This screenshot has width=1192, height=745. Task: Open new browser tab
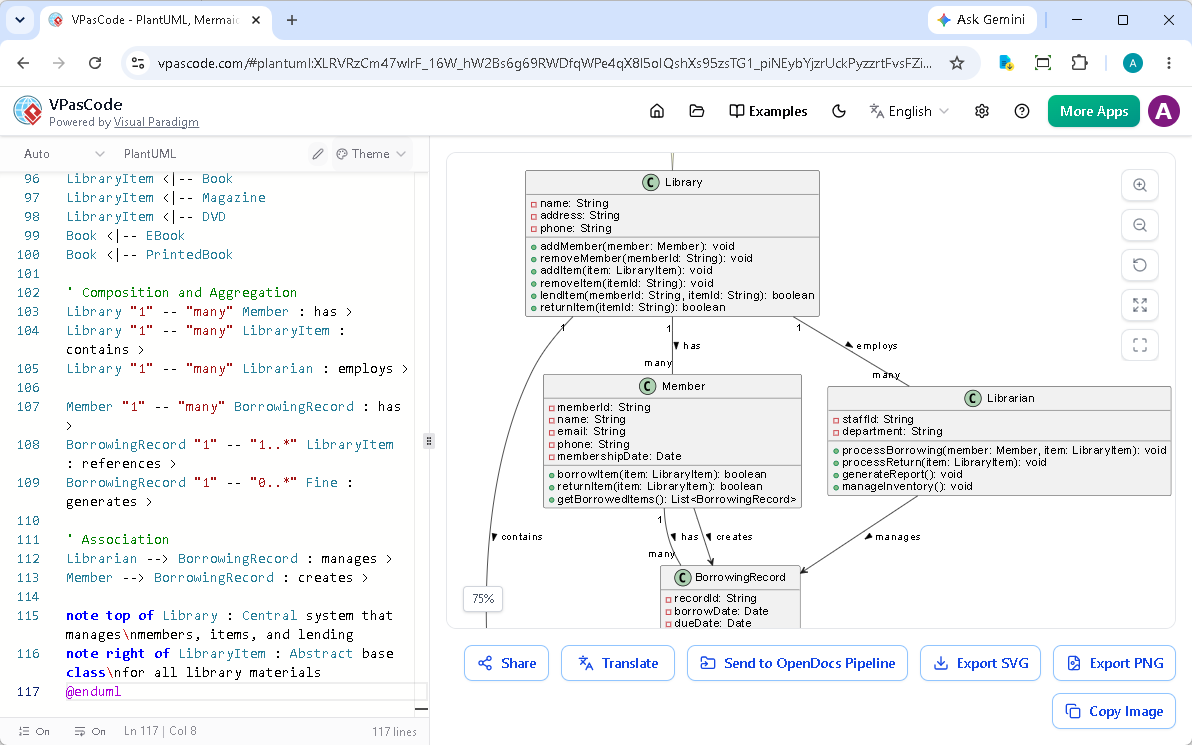tap(292, 21)
